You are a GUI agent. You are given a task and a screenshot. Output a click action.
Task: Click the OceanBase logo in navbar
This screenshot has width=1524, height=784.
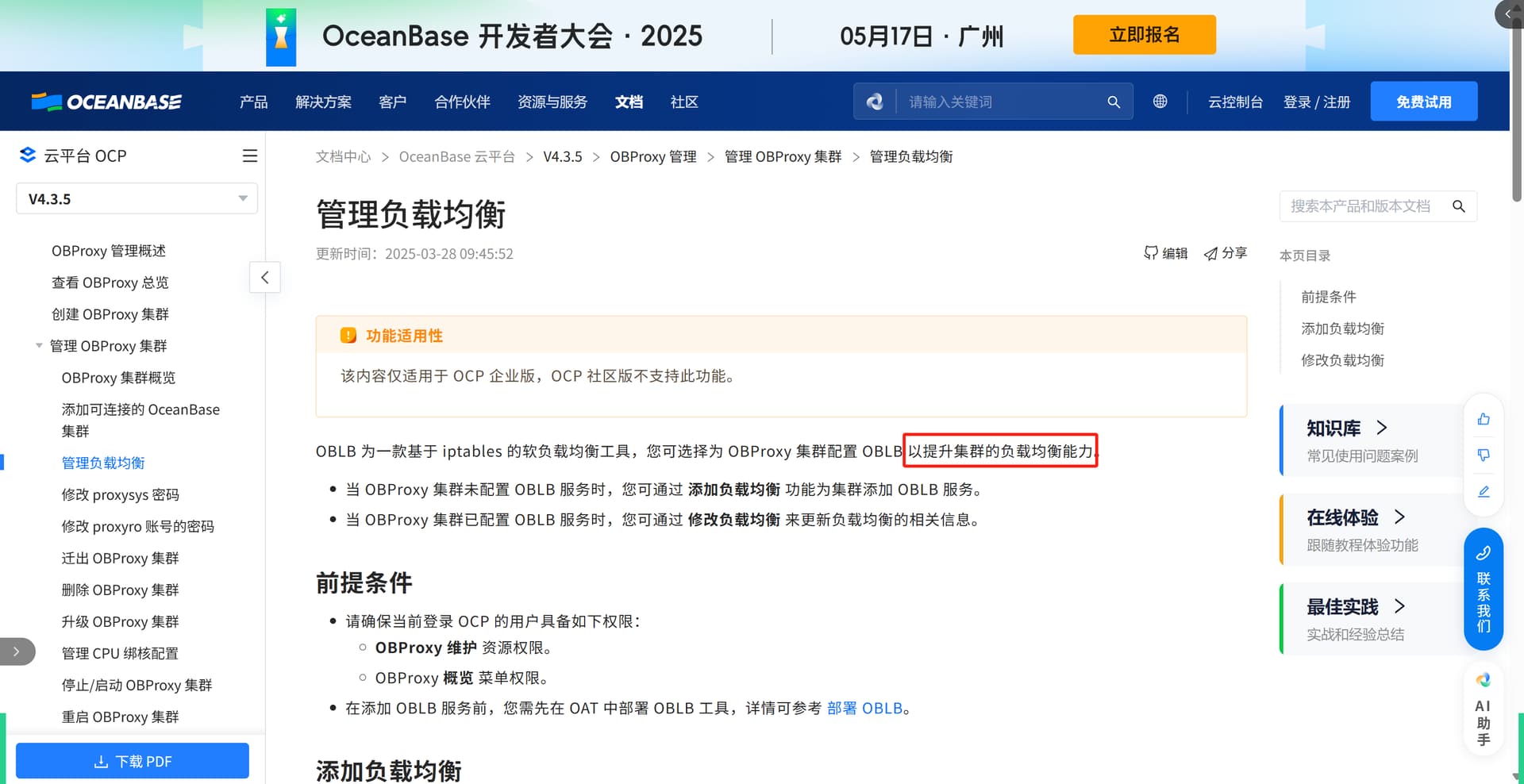click(106, 102)
